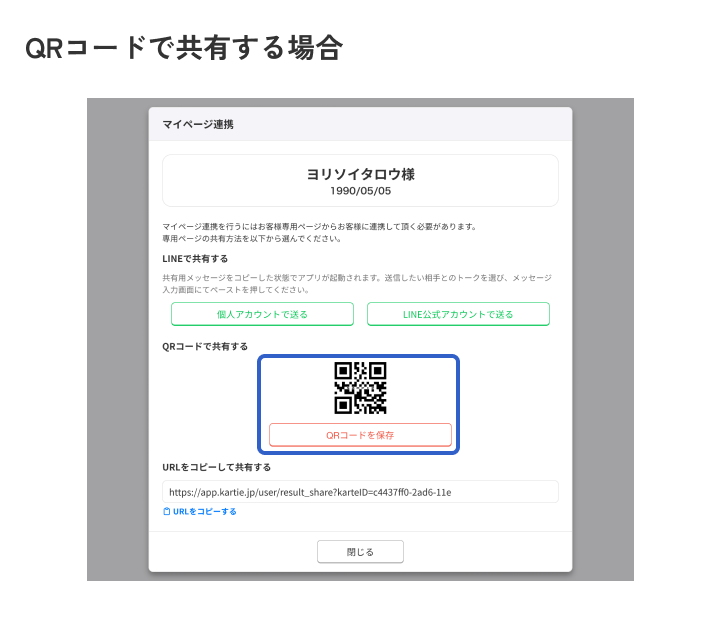Click the clipboard icon beside URLをコピーする

pyautogui.click(x=167, y=512)
